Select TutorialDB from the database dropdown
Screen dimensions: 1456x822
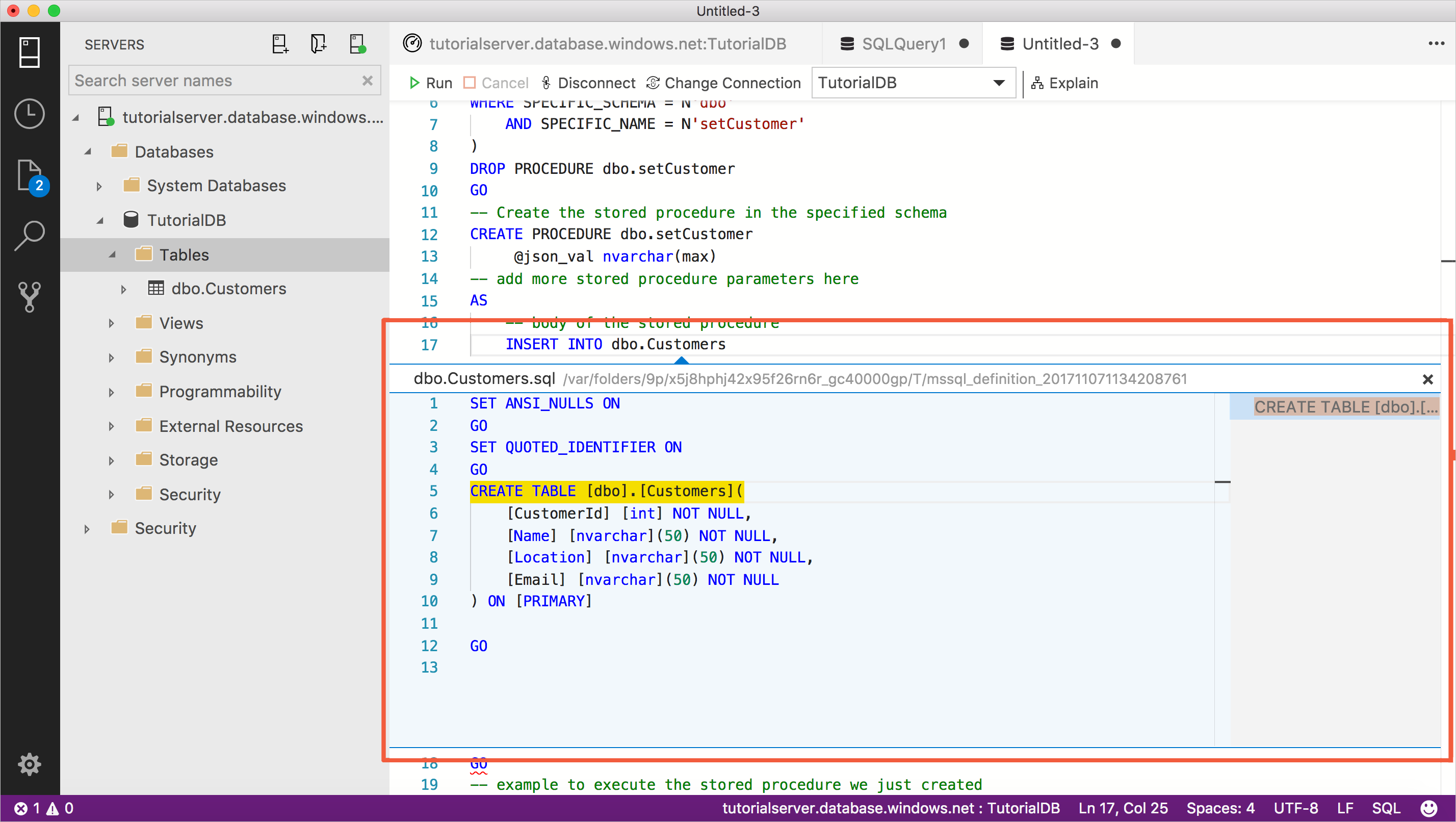tap(911, 83)
